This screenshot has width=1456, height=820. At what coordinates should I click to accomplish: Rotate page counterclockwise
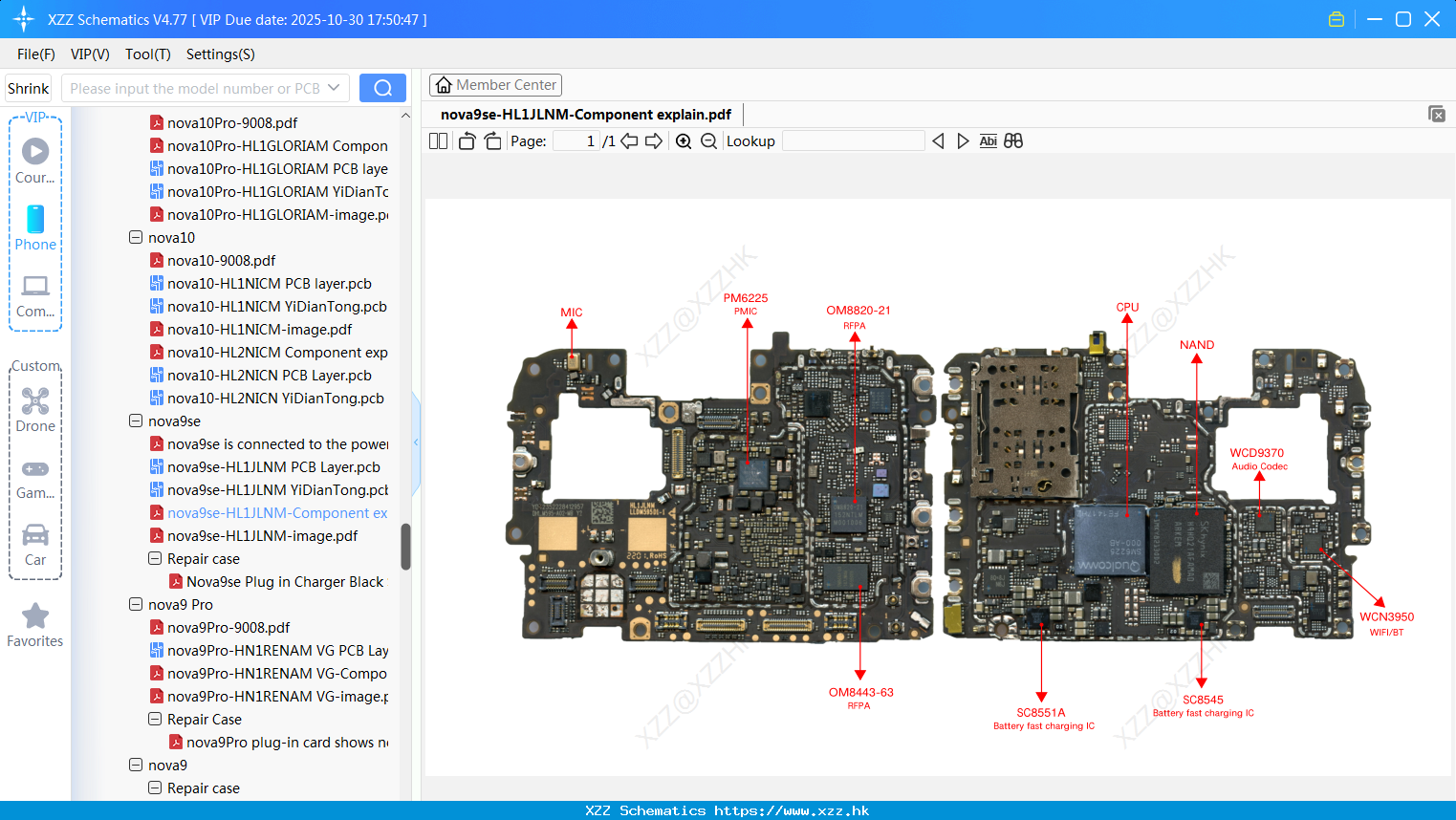click(467, 140)
